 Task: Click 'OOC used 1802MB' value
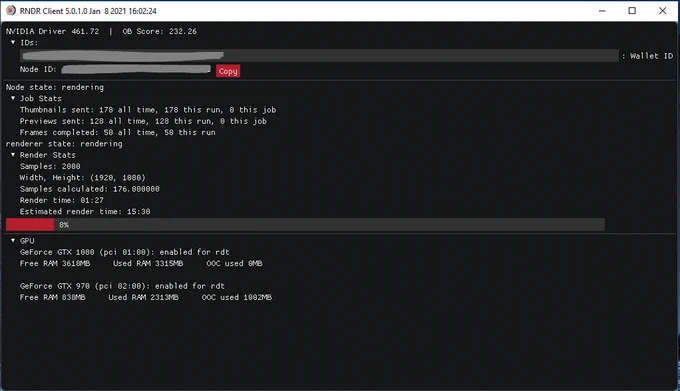pos(237,297)
